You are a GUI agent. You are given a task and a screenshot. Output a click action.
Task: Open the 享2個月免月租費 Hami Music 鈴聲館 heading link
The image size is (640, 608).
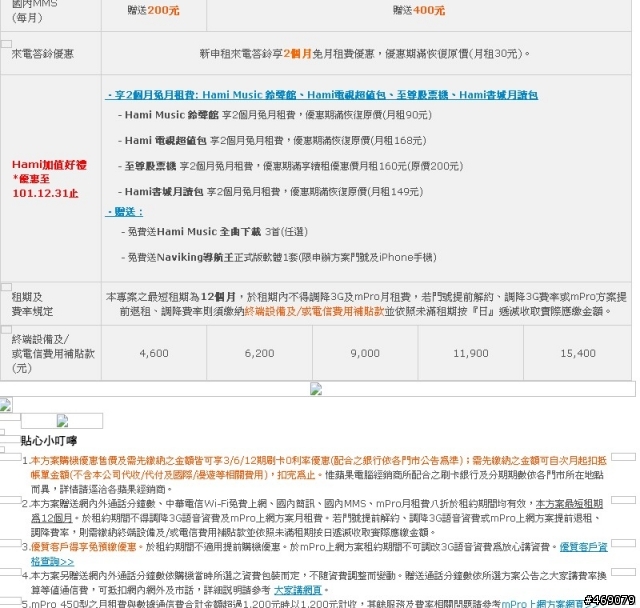(x=322, y=95)
